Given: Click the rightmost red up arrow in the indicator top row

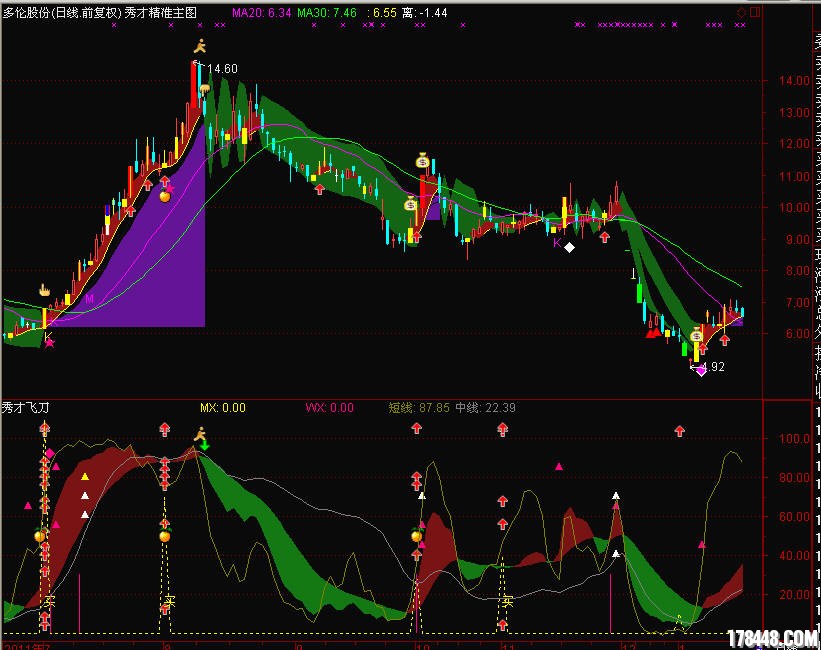Looking at the screenshot, I should [x=680, y=431].
